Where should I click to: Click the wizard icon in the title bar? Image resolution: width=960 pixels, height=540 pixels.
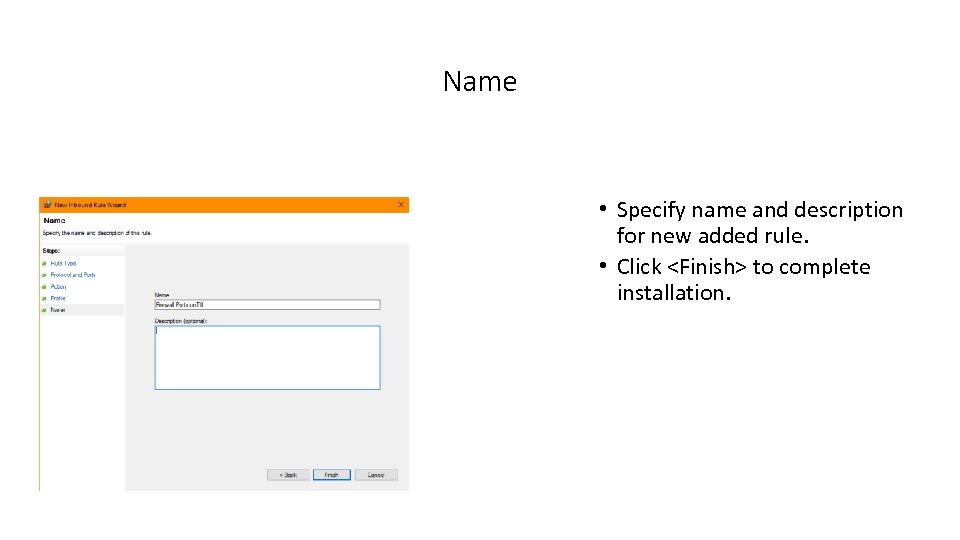47,204
